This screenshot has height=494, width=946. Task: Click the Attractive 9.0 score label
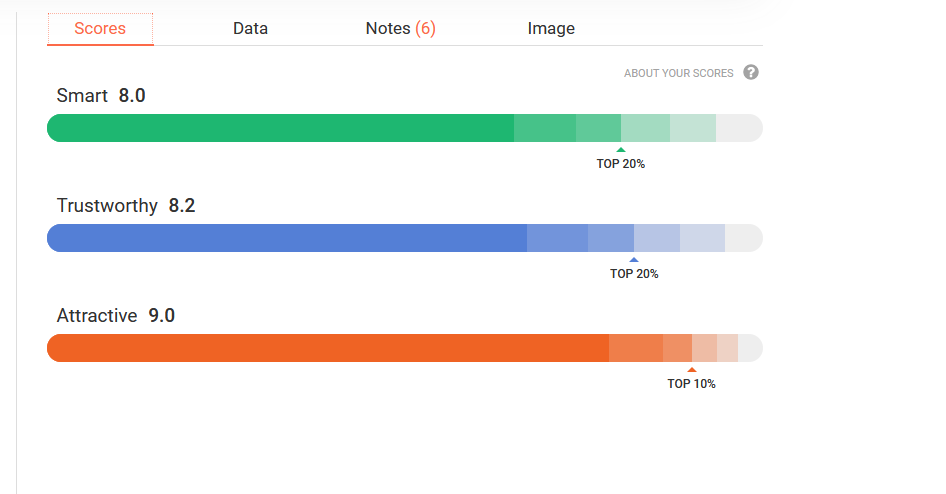click(x=116, y=315)
